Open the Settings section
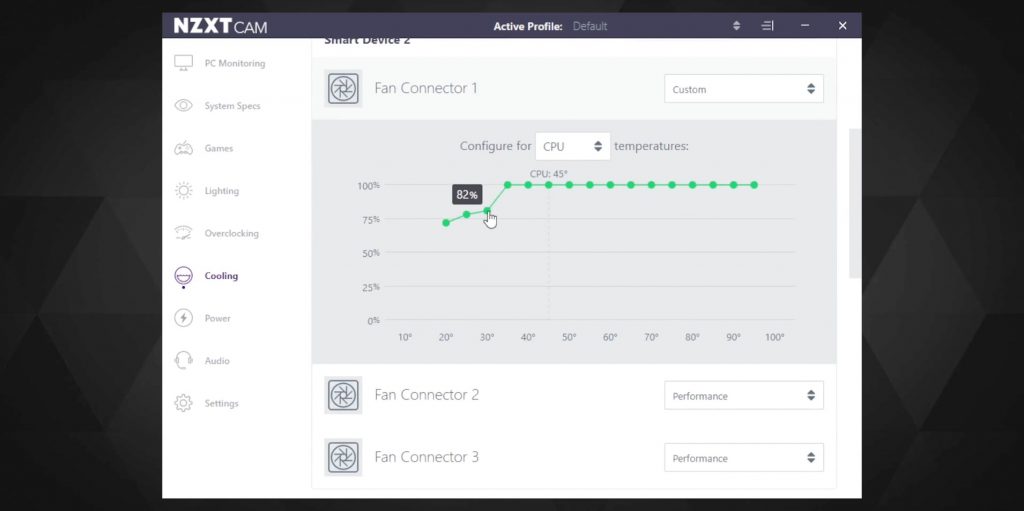 coord(221,403)
